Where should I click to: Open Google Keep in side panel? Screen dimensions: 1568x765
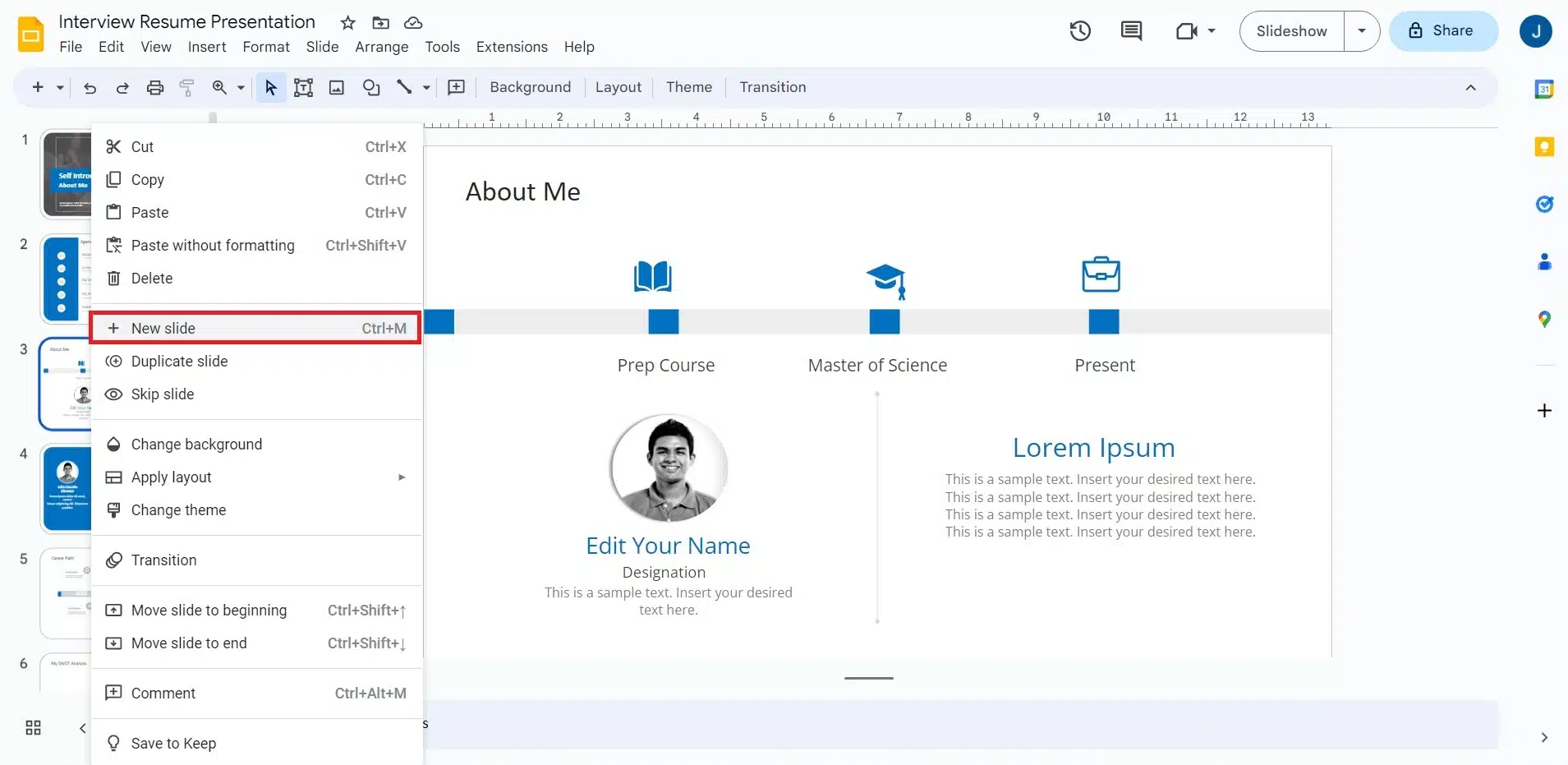(1544, 147)
